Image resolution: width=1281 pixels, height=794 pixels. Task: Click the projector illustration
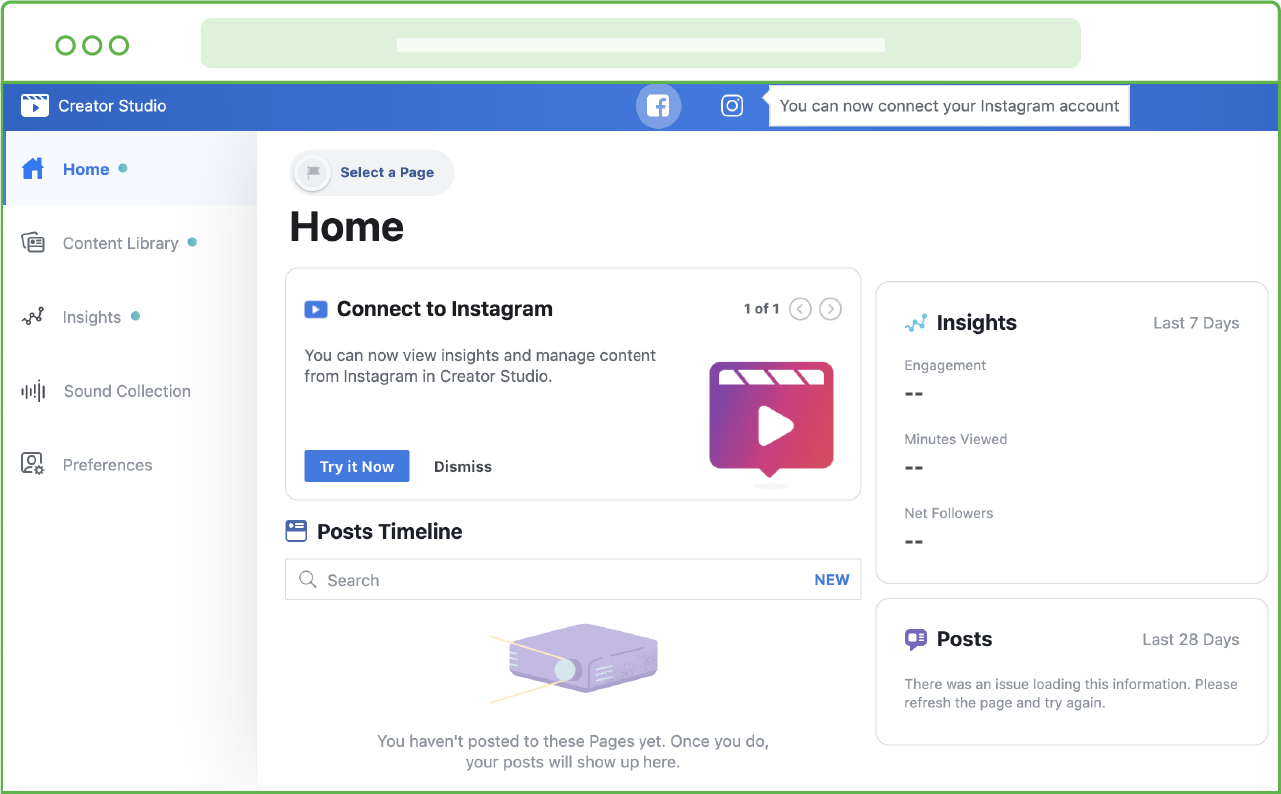tap(574, 663)
